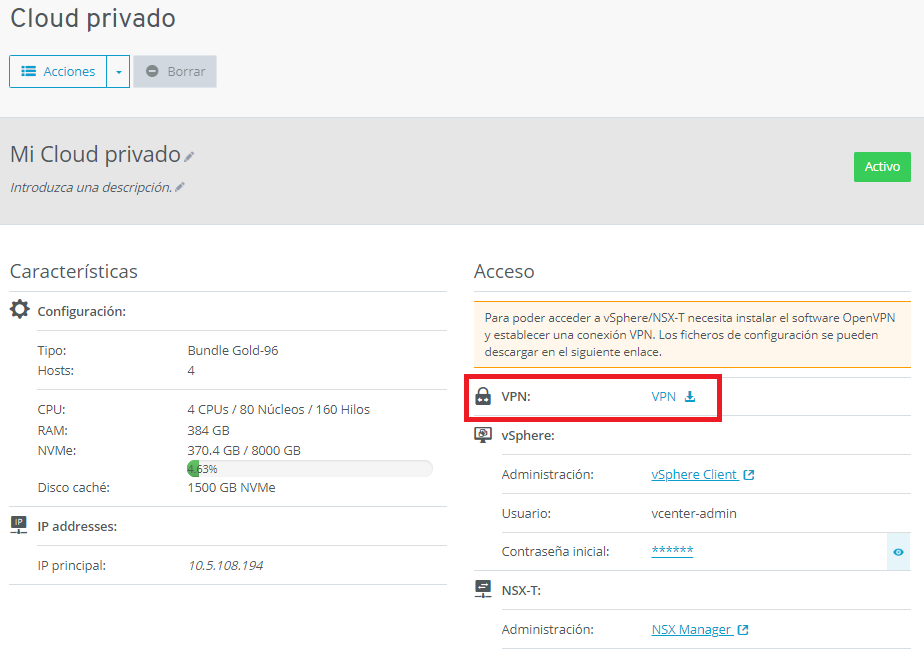Click the Acciones list icon
Image resolution: width=924 pixels, height=671 pixels.
pos(29,71)
